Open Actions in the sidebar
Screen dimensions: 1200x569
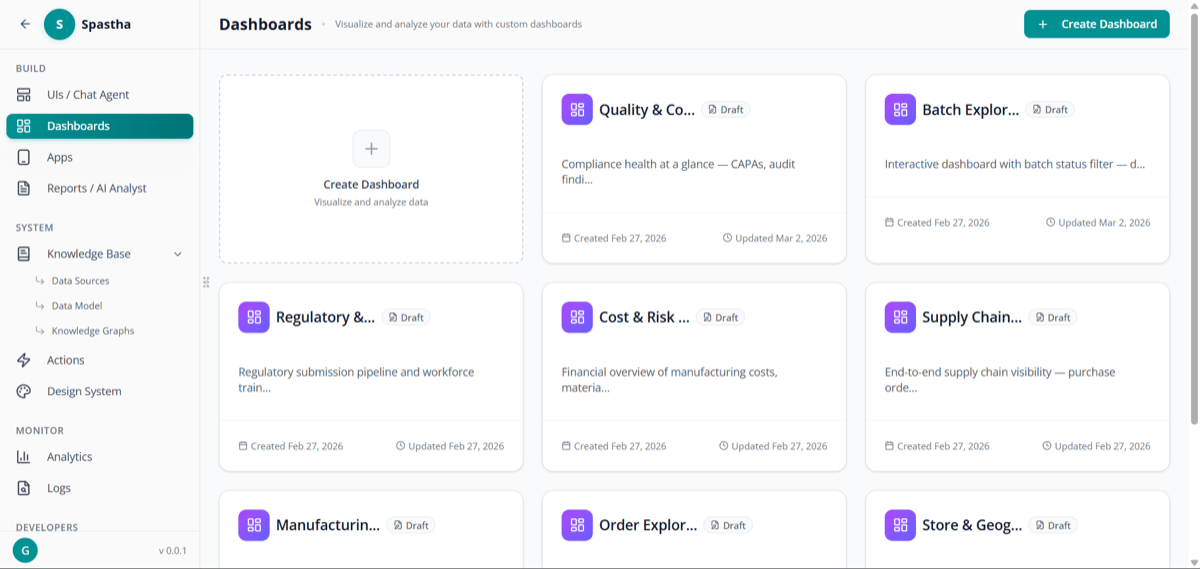(100, 360)
